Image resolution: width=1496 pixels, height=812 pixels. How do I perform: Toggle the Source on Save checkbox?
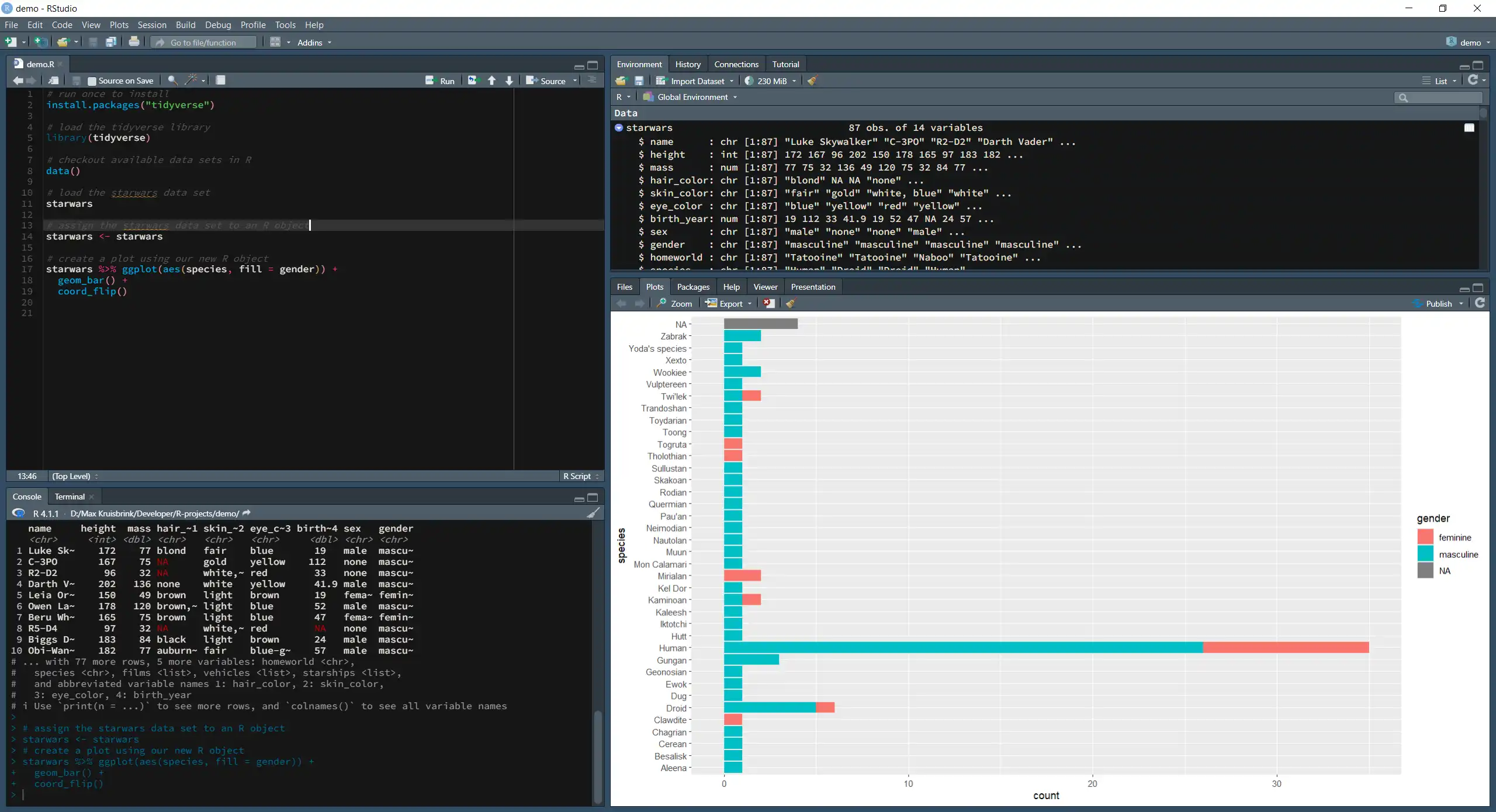92,81
